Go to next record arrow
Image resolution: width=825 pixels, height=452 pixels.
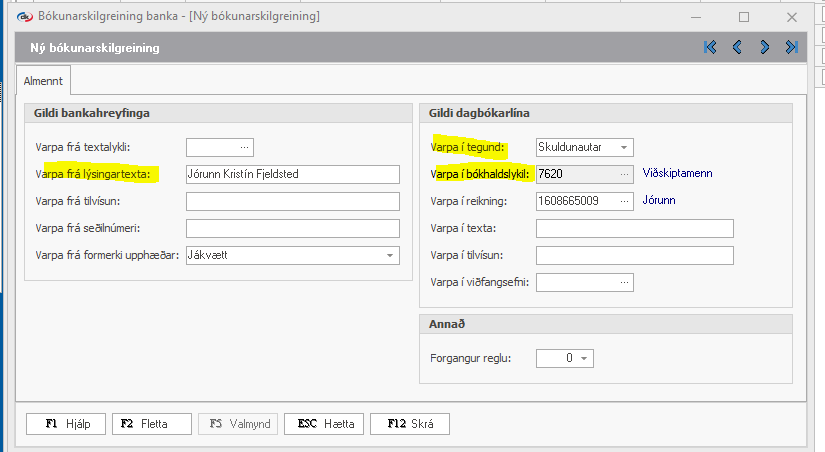click(x=765, y=47)
